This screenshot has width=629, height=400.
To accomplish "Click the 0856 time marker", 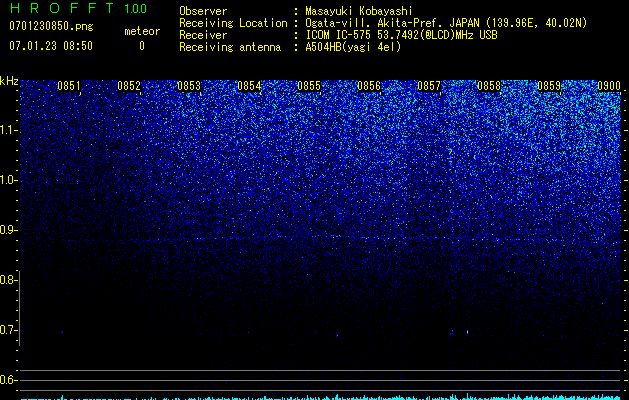I will click(x=369, y=86).
